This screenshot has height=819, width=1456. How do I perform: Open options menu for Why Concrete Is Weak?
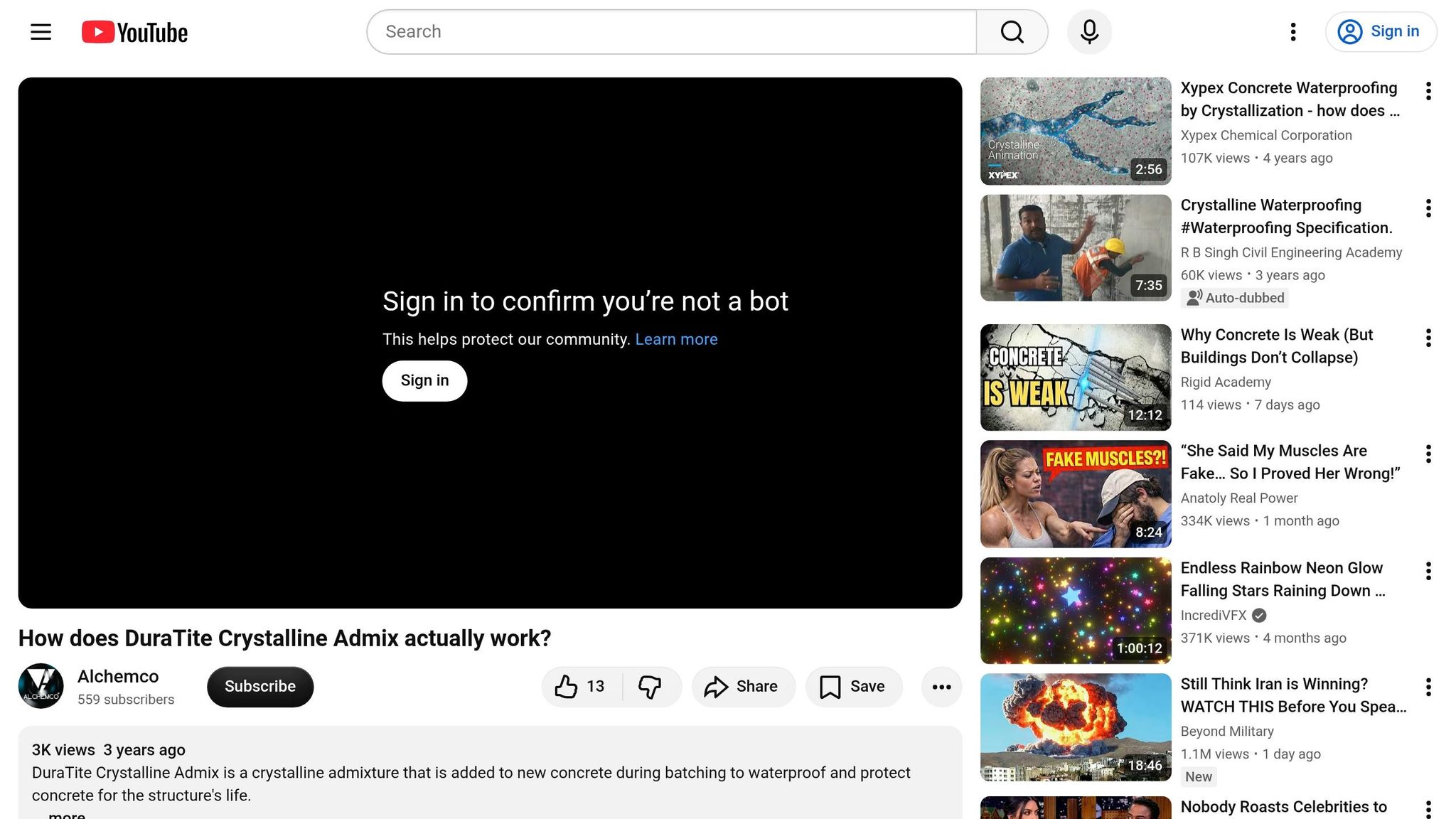coord(1428,338)
